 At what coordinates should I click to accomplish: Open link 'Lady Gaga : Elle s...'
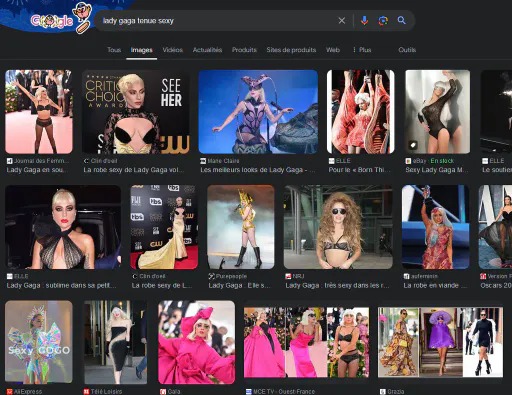pyautogui.click(x=239, y=286)
